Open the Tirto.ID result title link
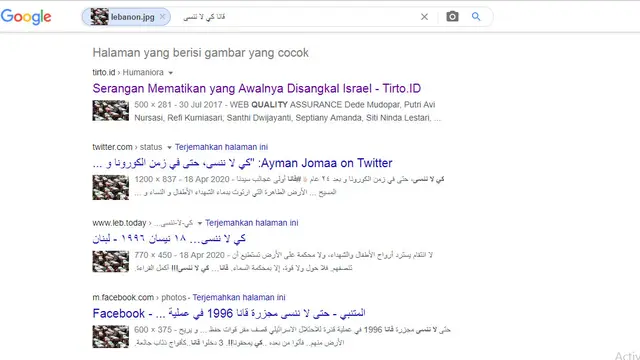This screenshot has height=360, width=640. [x=257, y=88]
